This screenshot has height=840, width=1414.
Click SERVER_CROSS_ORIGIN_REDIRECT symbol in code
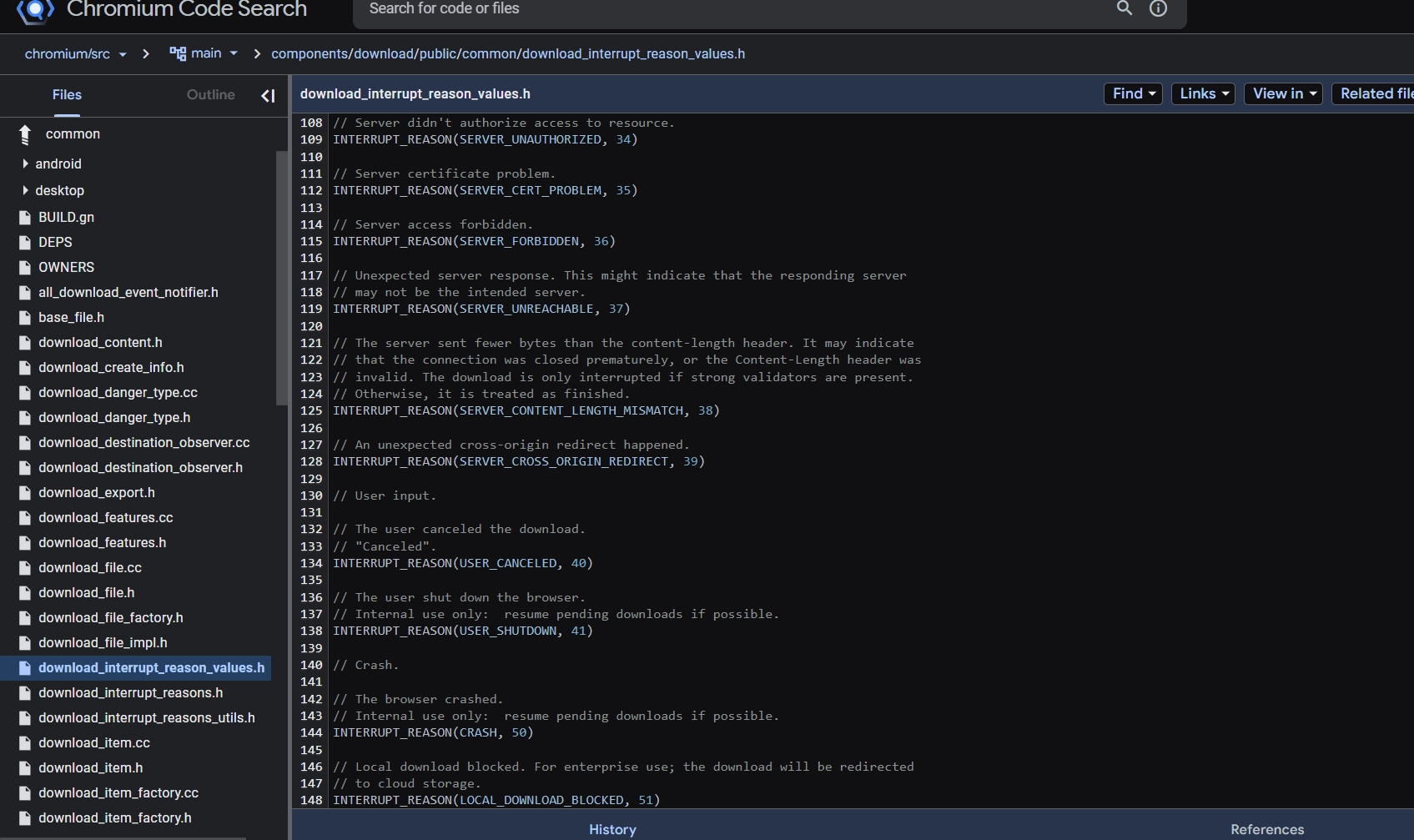(x=564, y=461)
